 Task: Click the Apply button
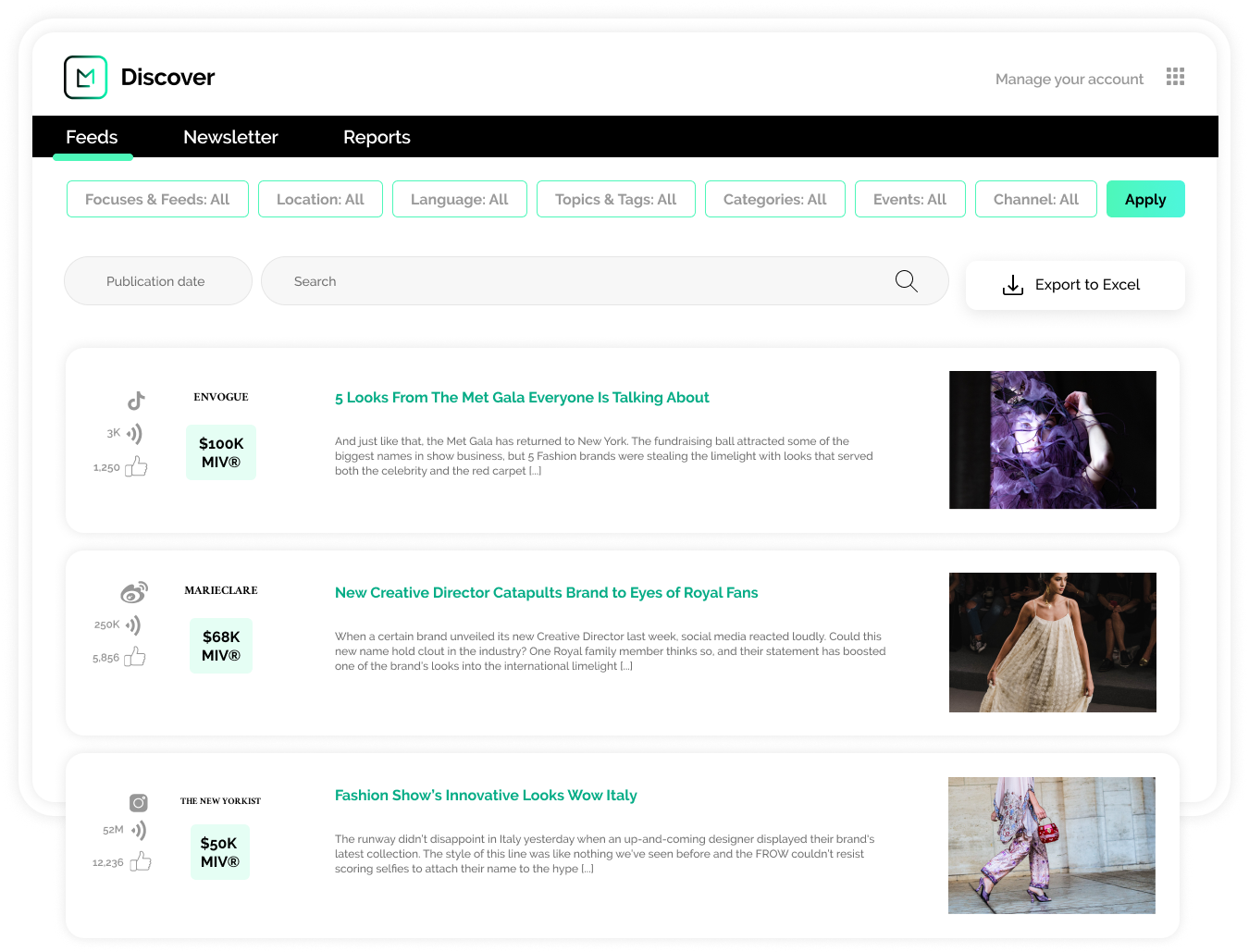pyautogui.click(x=1145, y=199)
